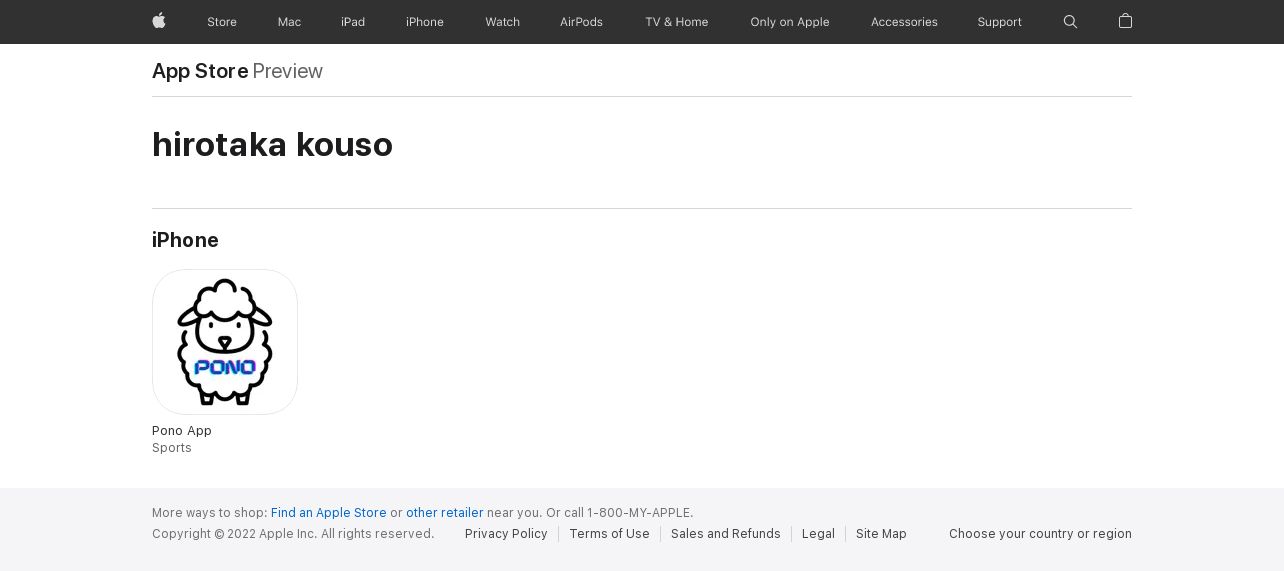Open the Watch menu
The image size is (1284, 571).
(x=502, y=22)
